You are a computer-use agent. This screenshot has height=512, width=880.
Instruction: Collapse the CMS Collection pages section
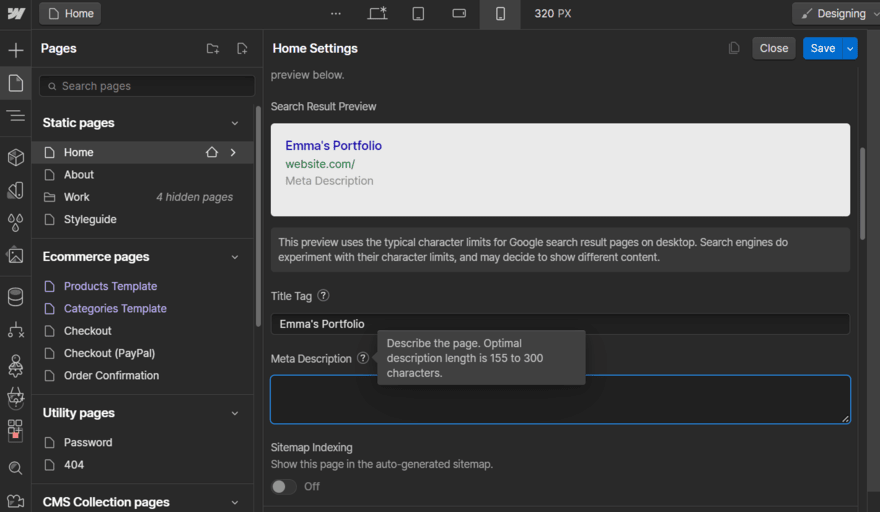[x=235, y=502]
